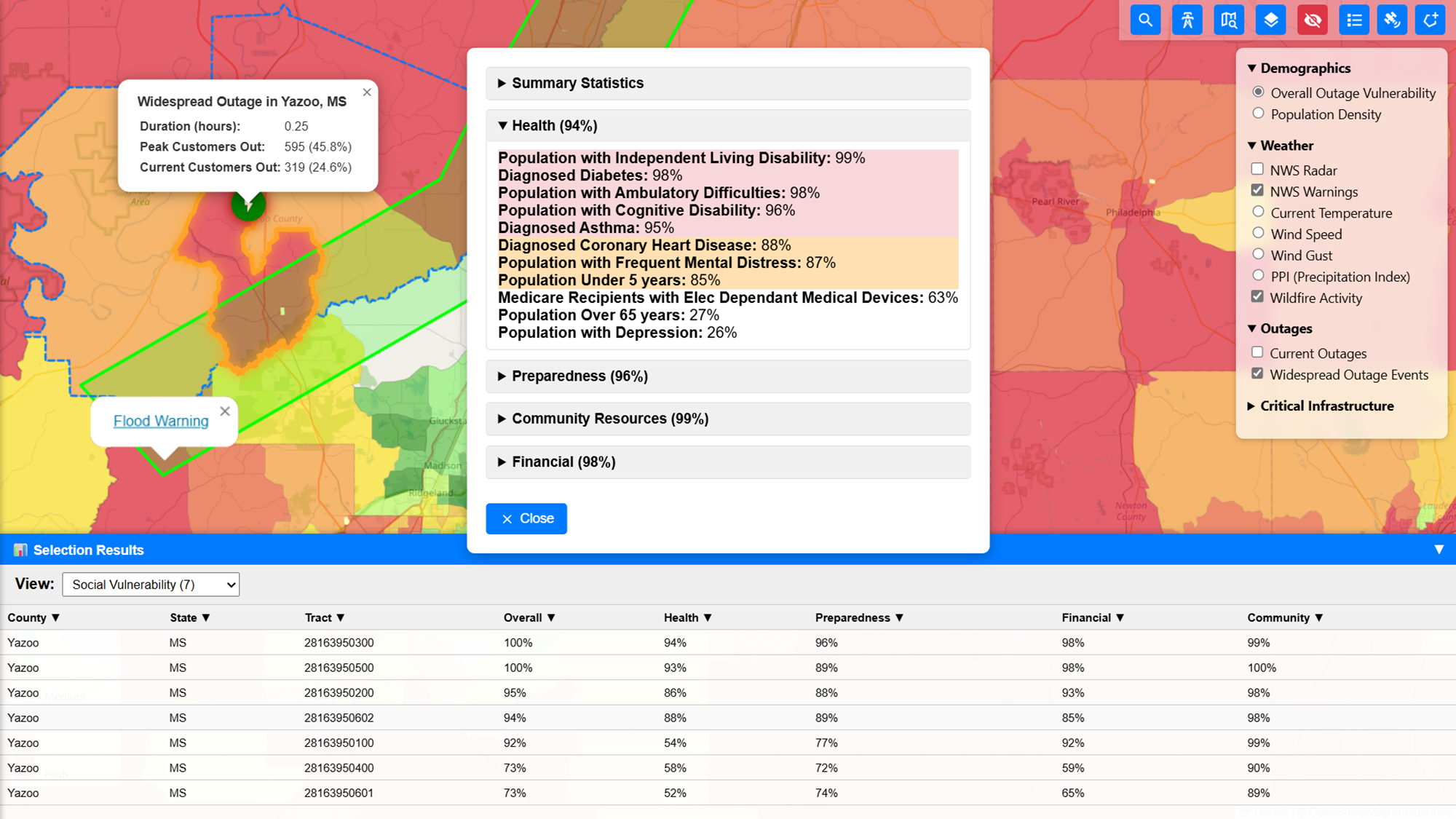Click the satellite imagery icon
Screen dimensions: 1456x819
1392,20
